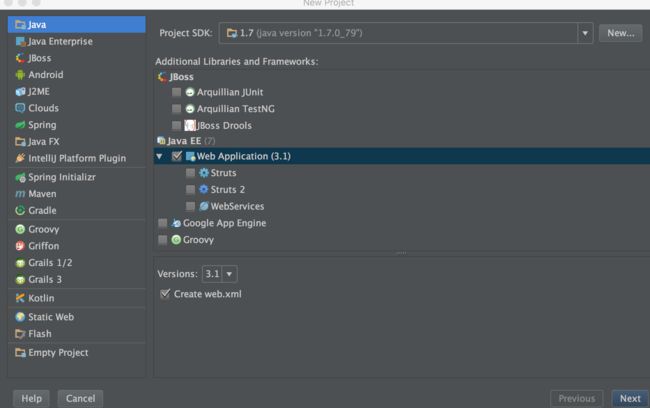Uncheck Create web.xml option
This screenshot has width=650, height=408.
click(165, 294)
